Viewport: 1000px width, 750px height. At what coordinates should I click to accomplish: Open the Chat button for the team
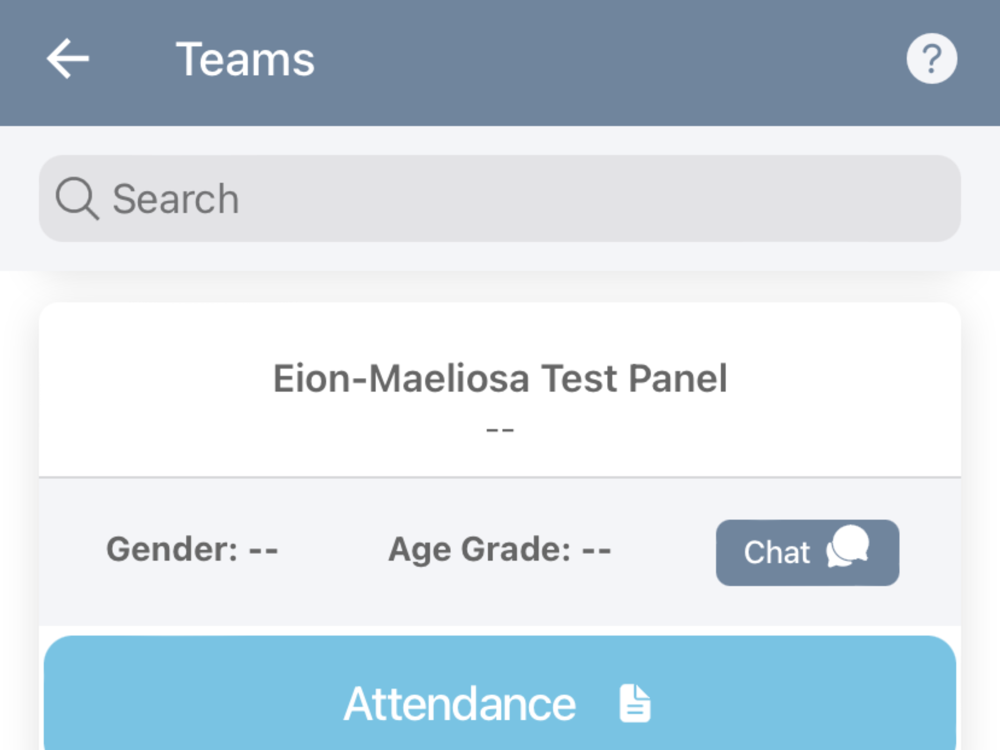[x=807, y=552]
